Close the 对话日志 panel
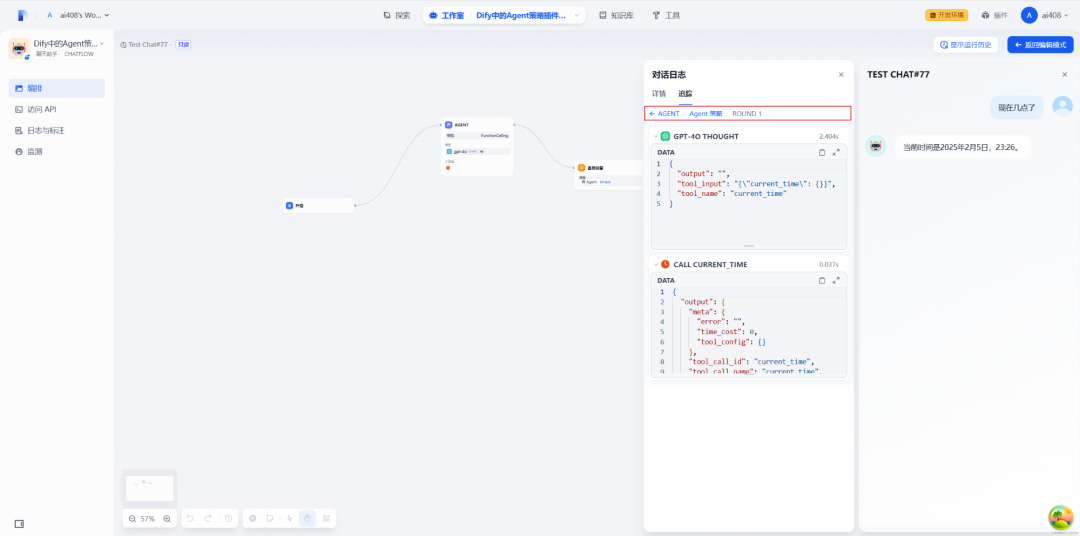This screenshot has height=536, width=1080. [x=841, y=74]
